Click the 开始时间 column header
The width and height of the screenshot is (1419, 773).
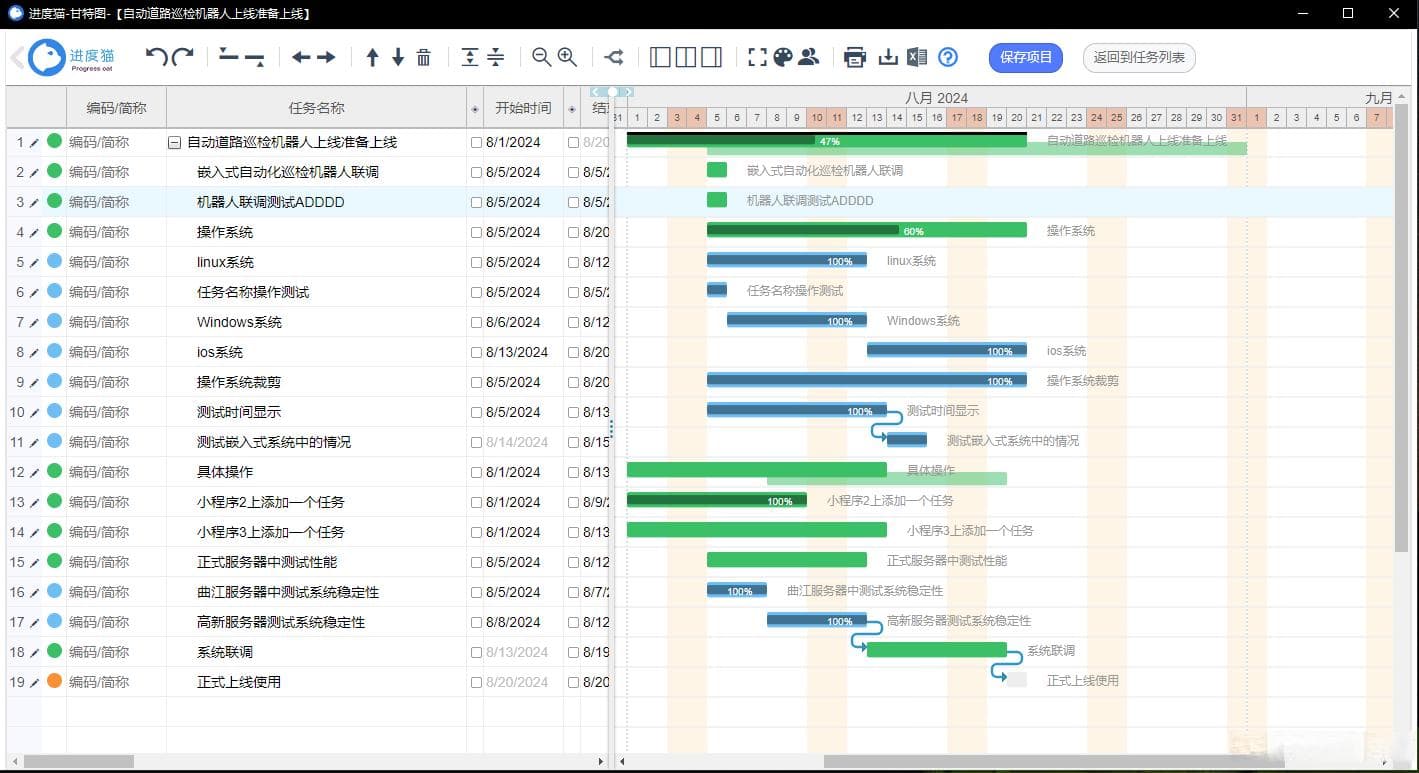[523, 108]
